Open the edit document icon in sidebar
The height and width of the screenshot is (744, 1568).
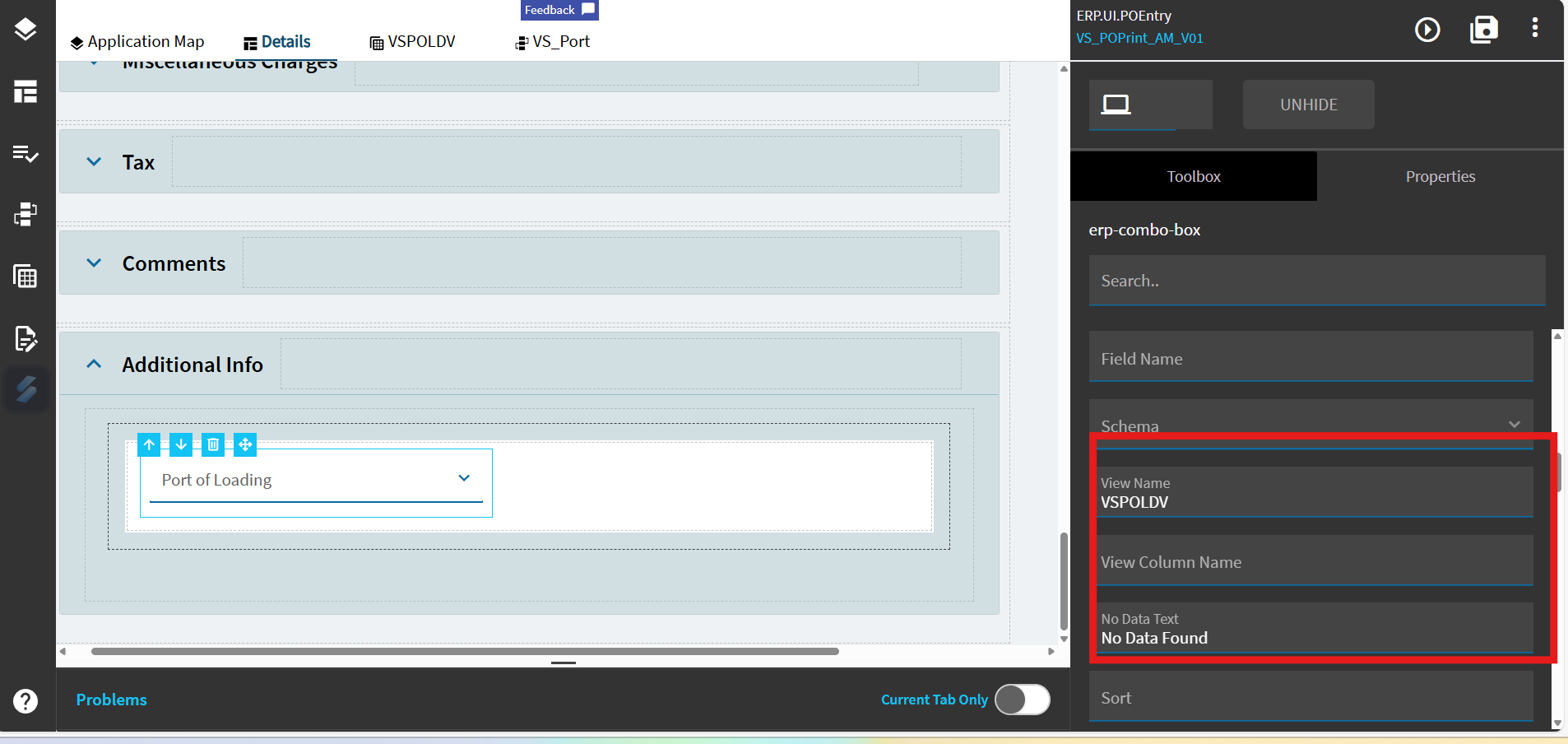coord(26,338)
